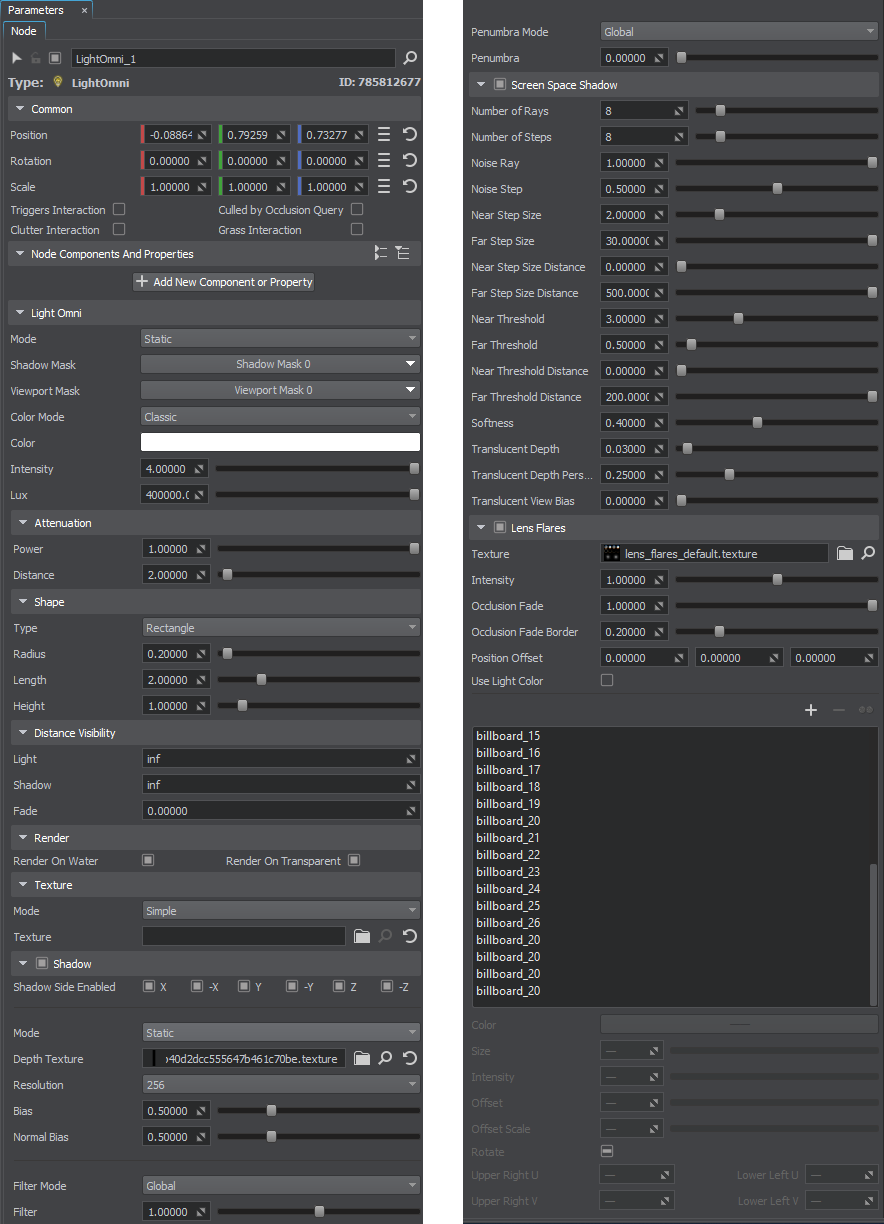The image size is (884, 1224).
Task: Open the Shadow Mask 0 dropdown
Action: [x=281, y=364]
